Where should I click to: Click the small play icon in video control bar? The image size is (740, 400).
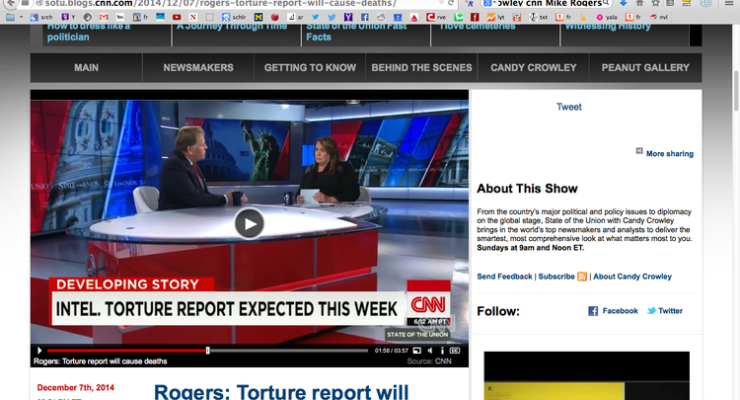point(40,350)
